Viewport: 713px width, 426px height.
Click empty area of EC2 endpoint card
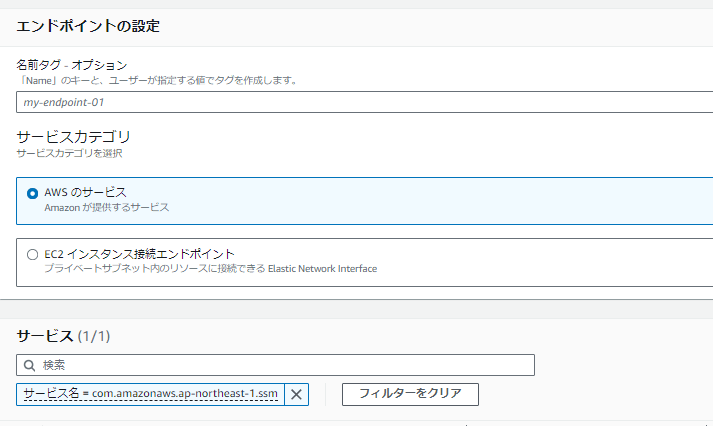546,262
